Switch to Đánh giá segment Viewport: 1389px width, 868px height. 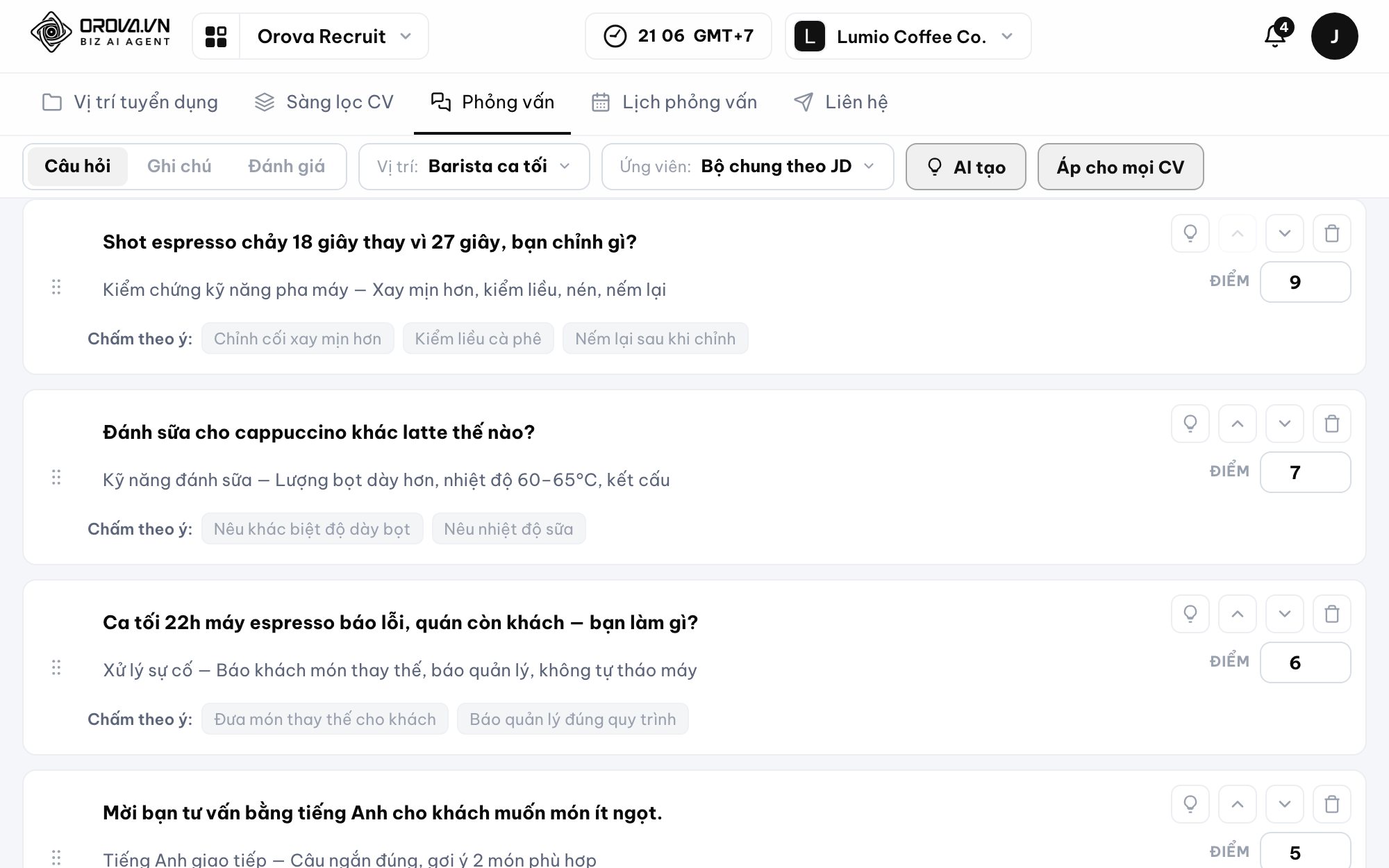pyautogui.click(x=286, y=166)
